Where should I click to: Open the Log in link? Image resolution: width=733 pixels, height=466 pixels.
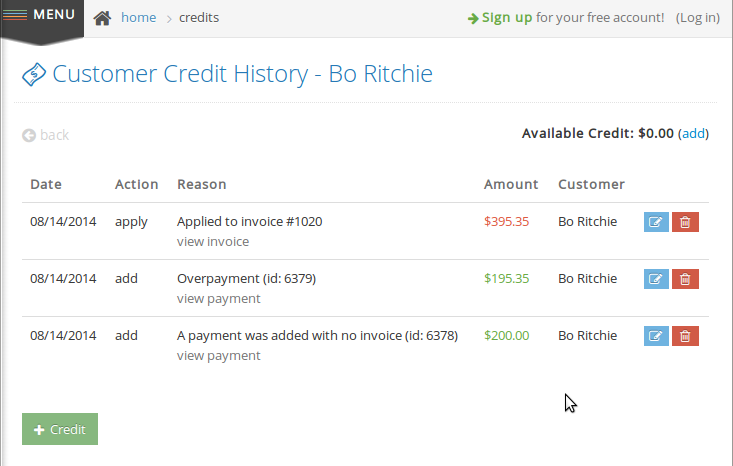click(697, 18)
